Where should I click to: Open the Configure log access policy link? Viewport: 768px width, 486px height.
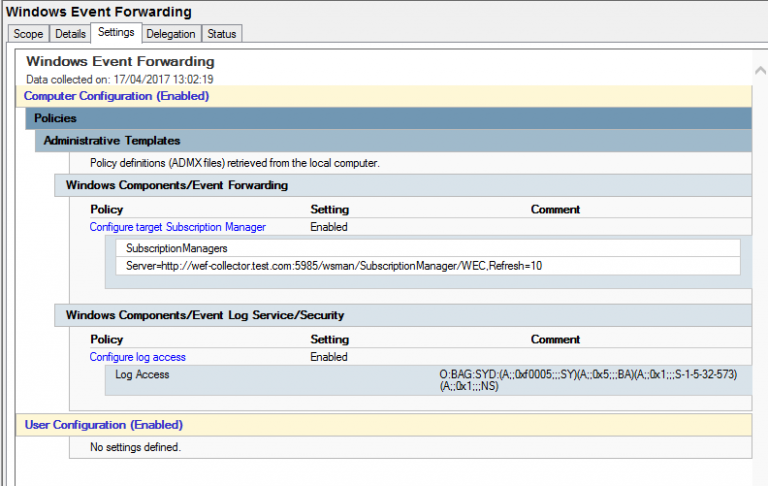(x=138, y=357)
